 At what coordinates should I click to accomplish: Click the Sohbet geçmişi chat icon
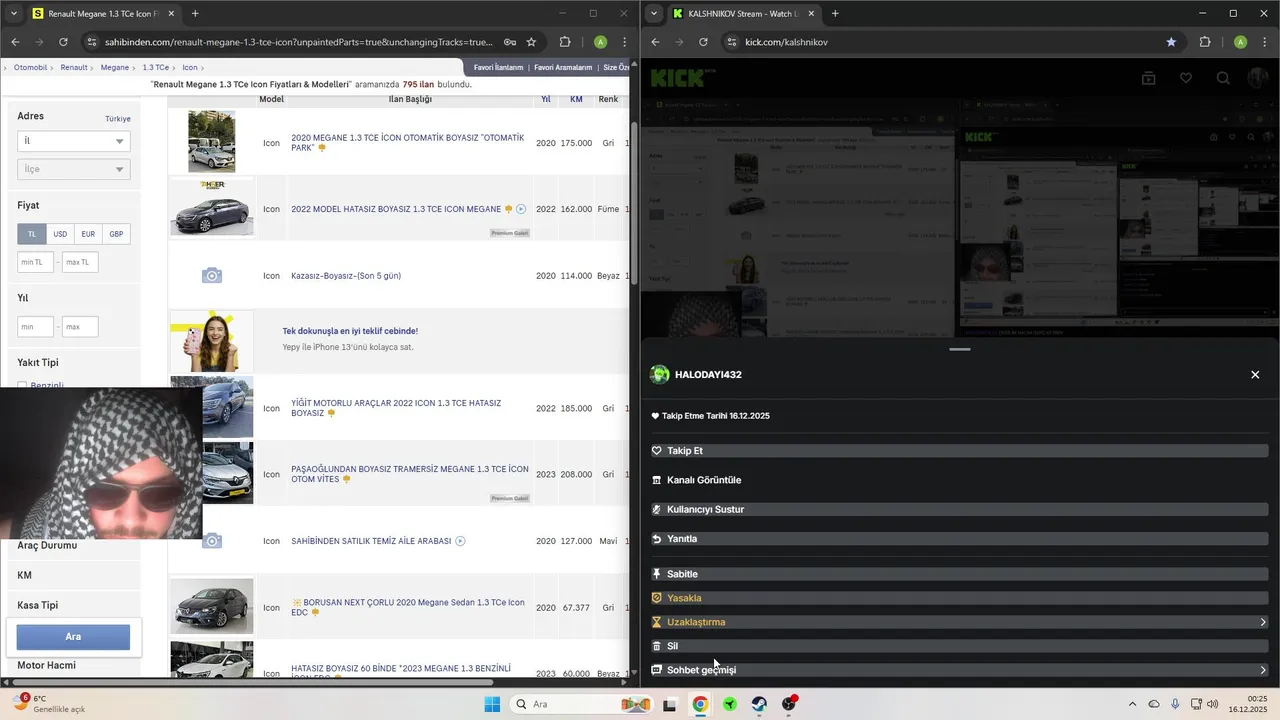[657, 670]
